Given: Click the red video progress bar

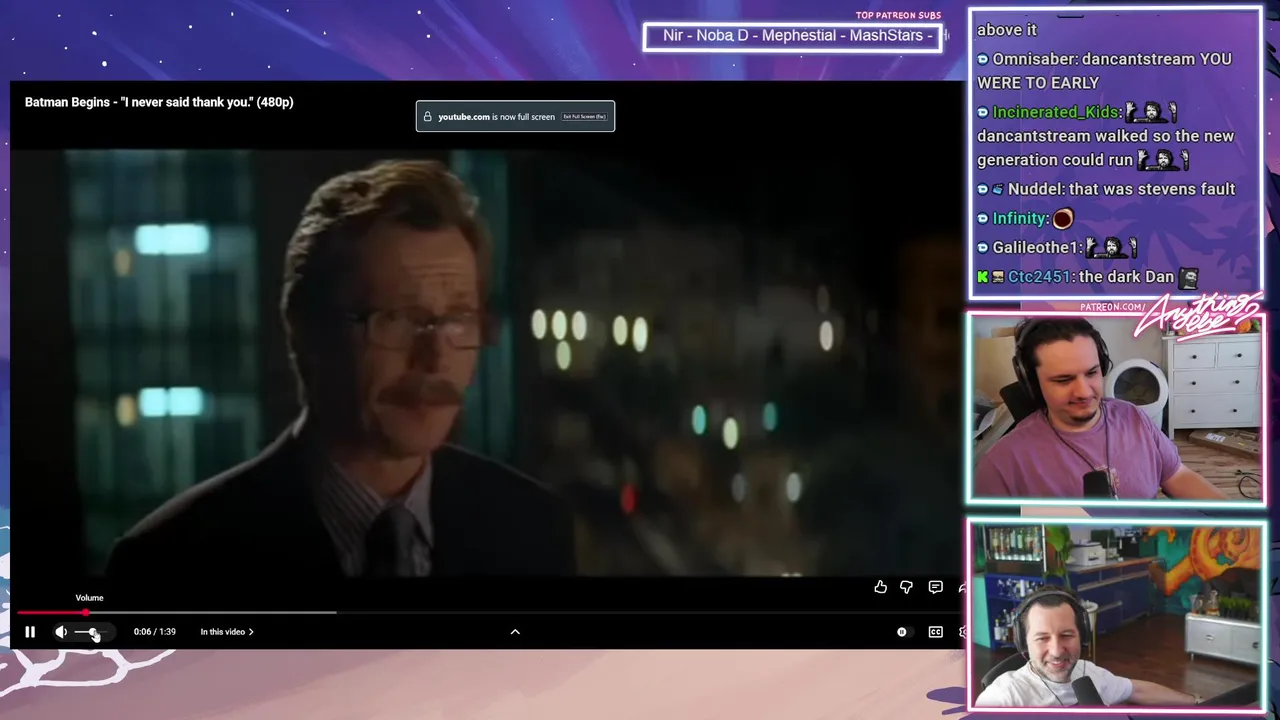Looking at the screenshot, I should click(50, 612).
